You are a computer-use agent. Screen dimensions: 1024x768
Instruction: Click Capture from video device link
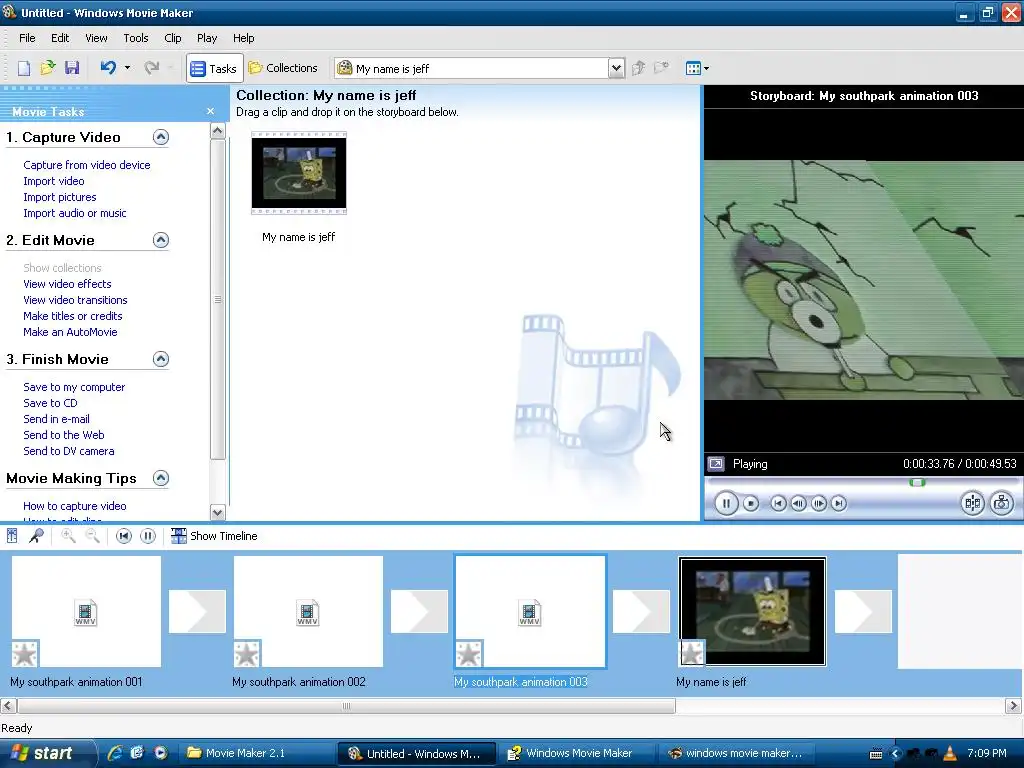tap(87, 165)
